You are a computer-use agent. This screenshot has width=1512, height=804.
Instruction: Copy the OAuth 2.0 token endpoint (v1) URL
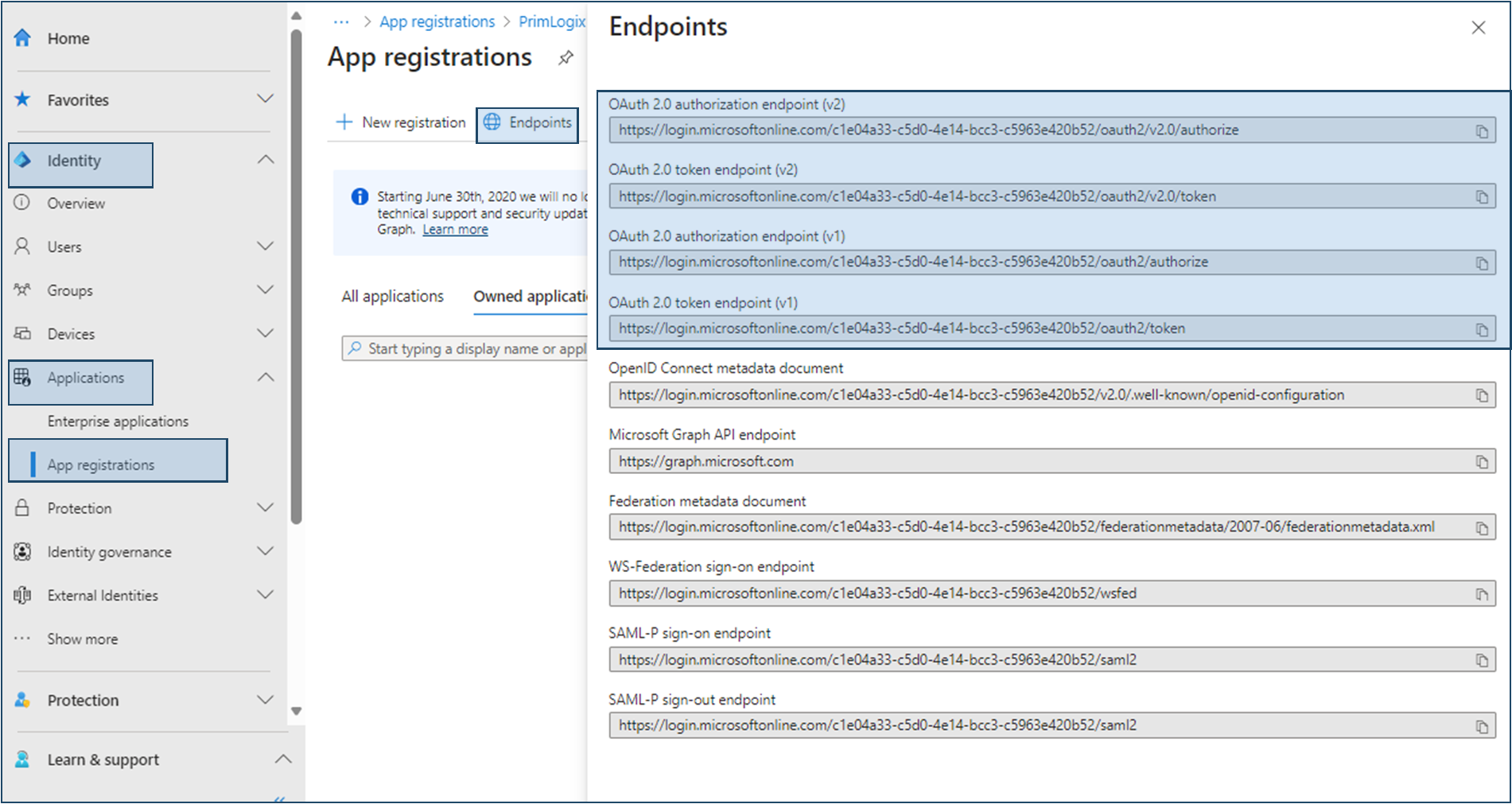1482,329
